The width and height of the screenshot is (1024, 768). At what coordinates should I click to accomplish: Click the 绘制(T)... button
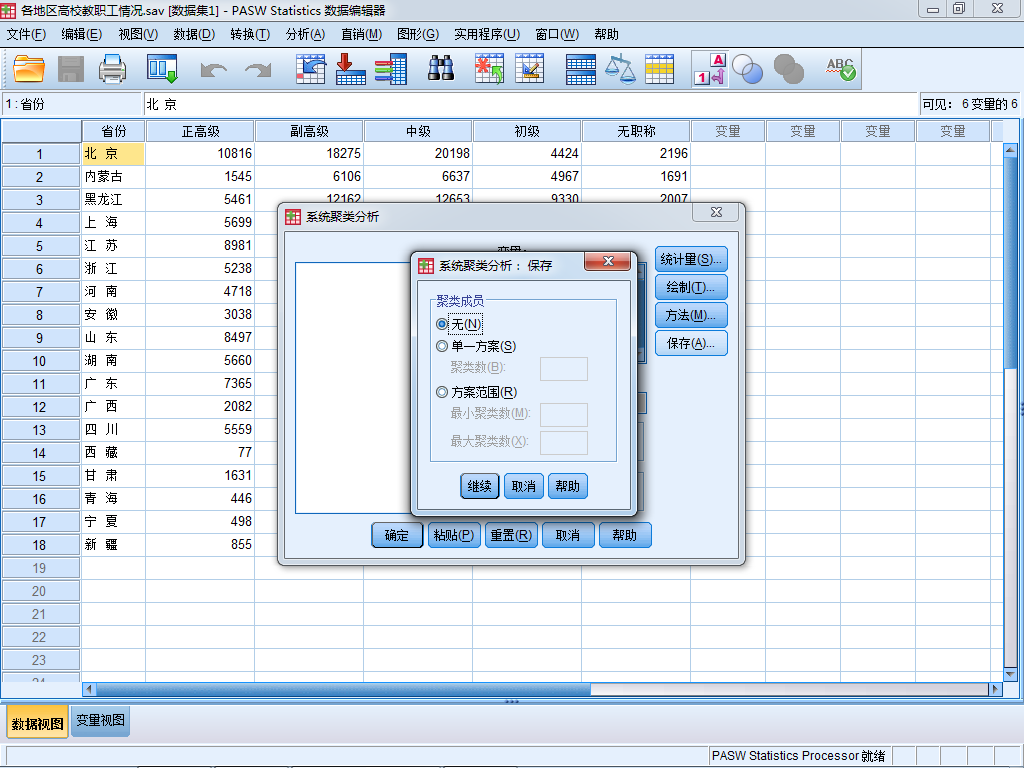tap(691, 287)
